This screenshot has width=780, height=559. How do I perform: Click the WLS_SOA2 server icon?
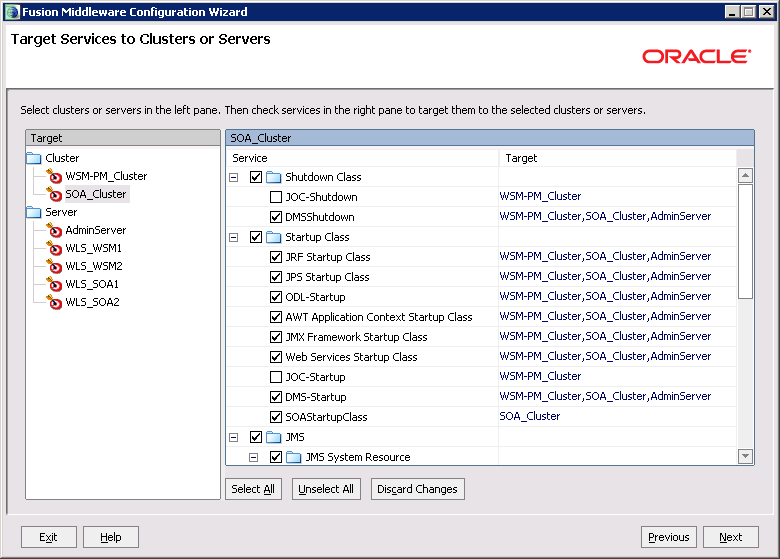coord(54,303)
